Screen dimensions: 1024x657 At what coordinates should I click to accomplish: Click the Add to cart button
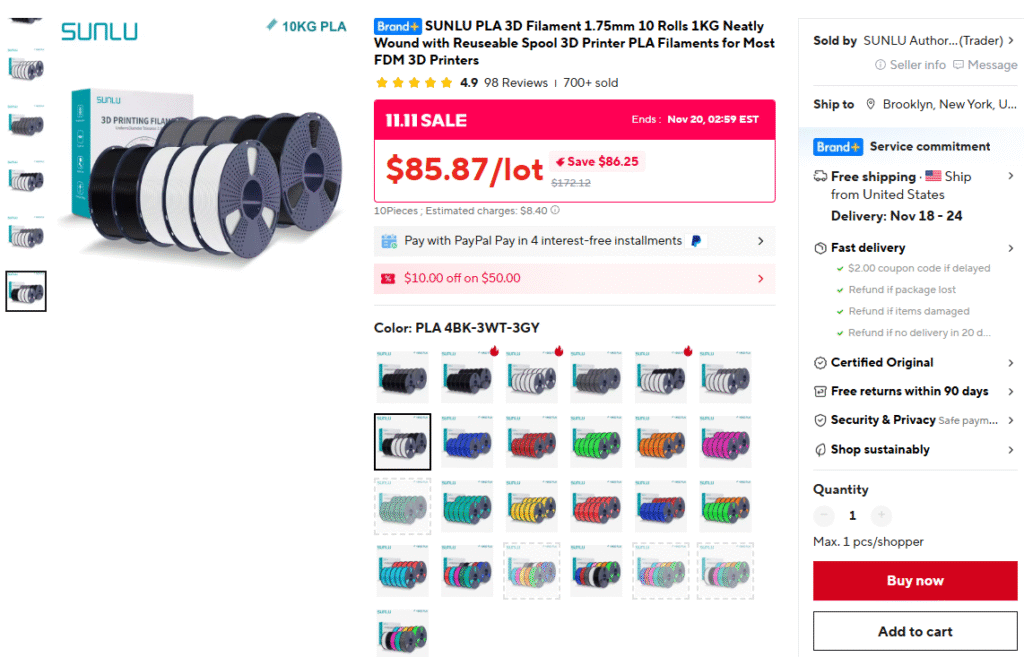coord(915,631)
